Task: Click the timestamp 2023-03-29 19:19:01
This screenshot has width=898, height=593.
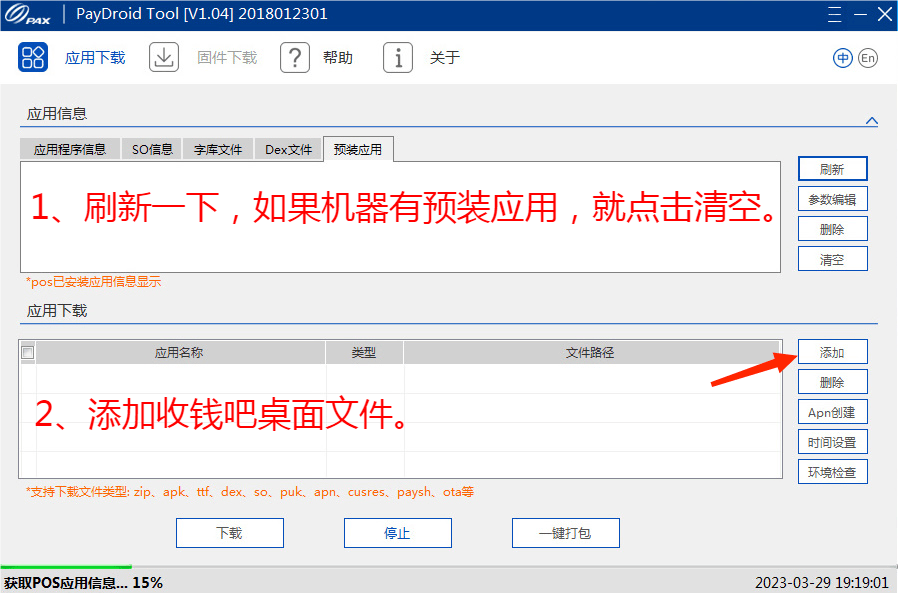Action: point(822,583)
